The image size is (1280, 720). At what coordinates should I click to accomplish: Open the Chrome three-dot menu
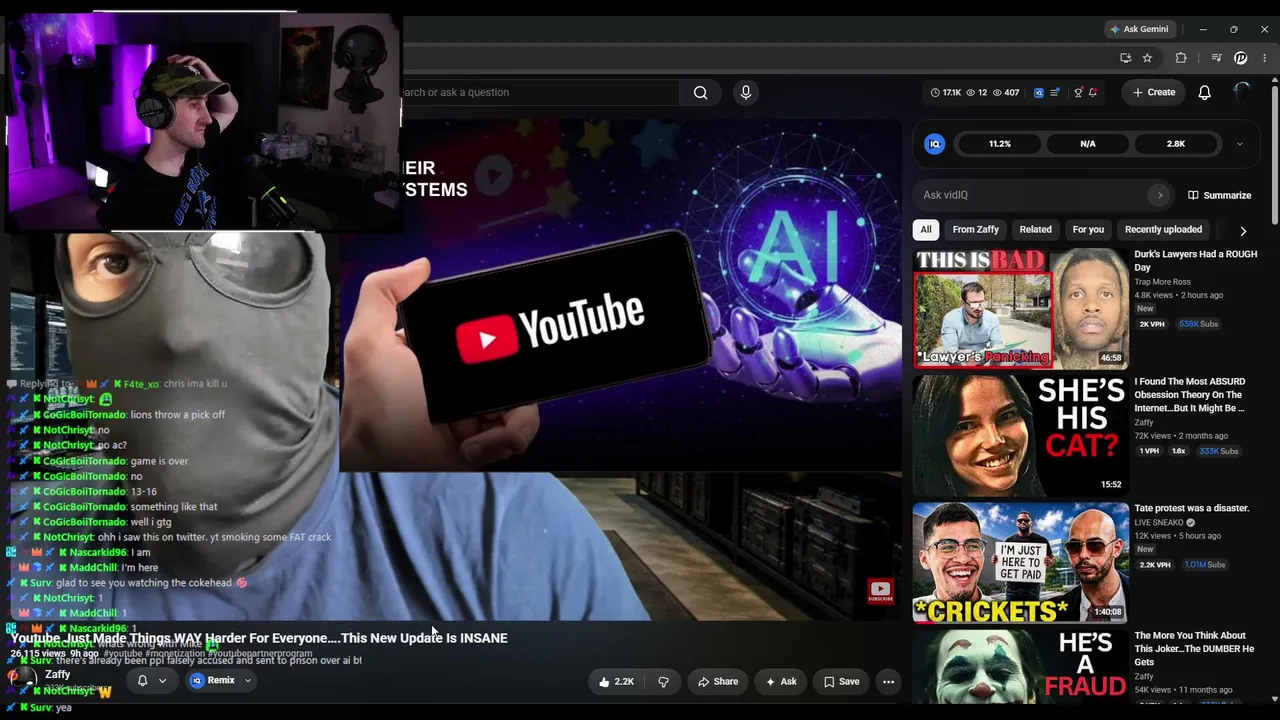pos(1264,58)
